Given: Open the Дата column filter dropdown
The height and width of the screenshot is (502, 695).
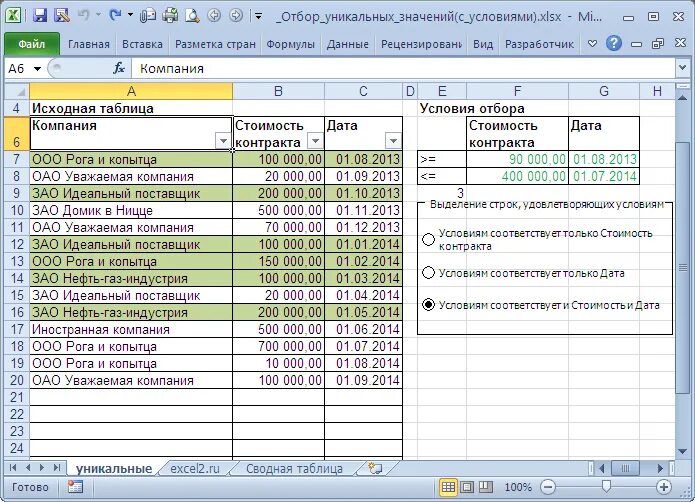Looking at the screenshot, I should 393,141.
